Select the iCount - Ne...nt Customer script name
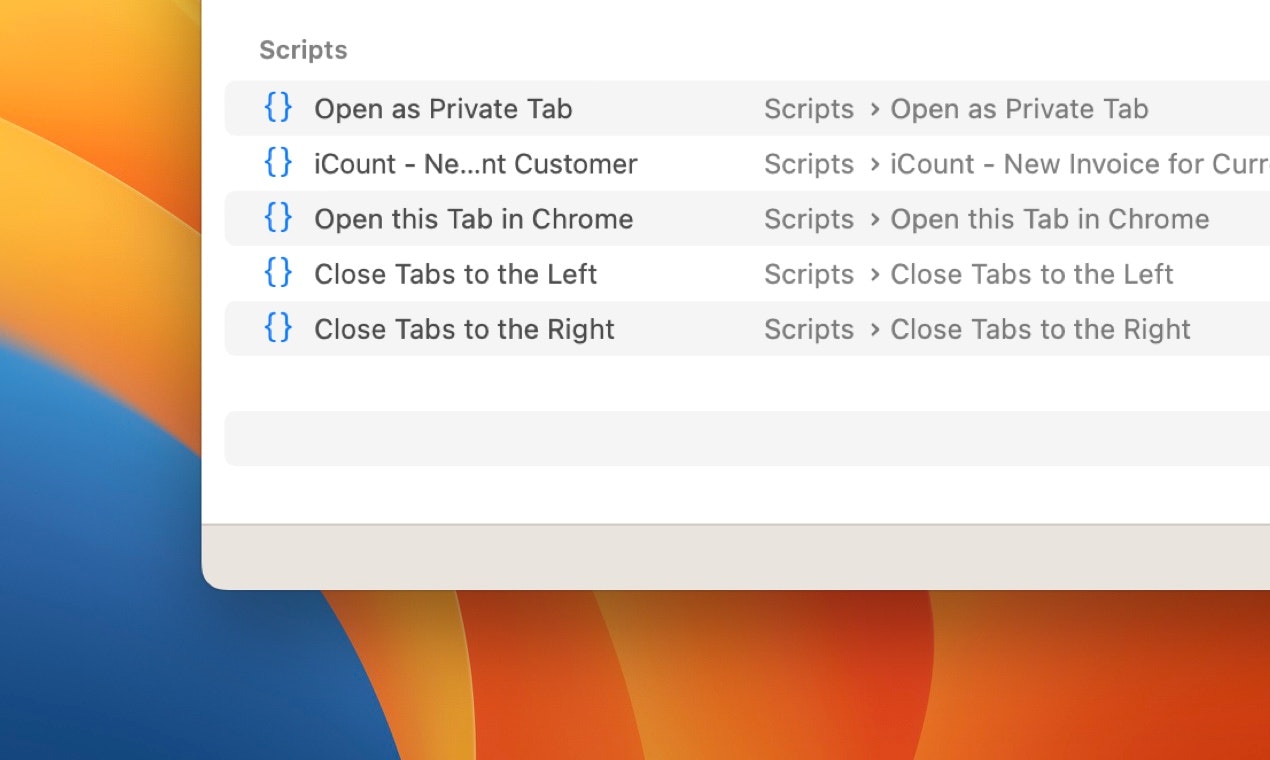Viewport: 1270px width, 760px height. 476,164
